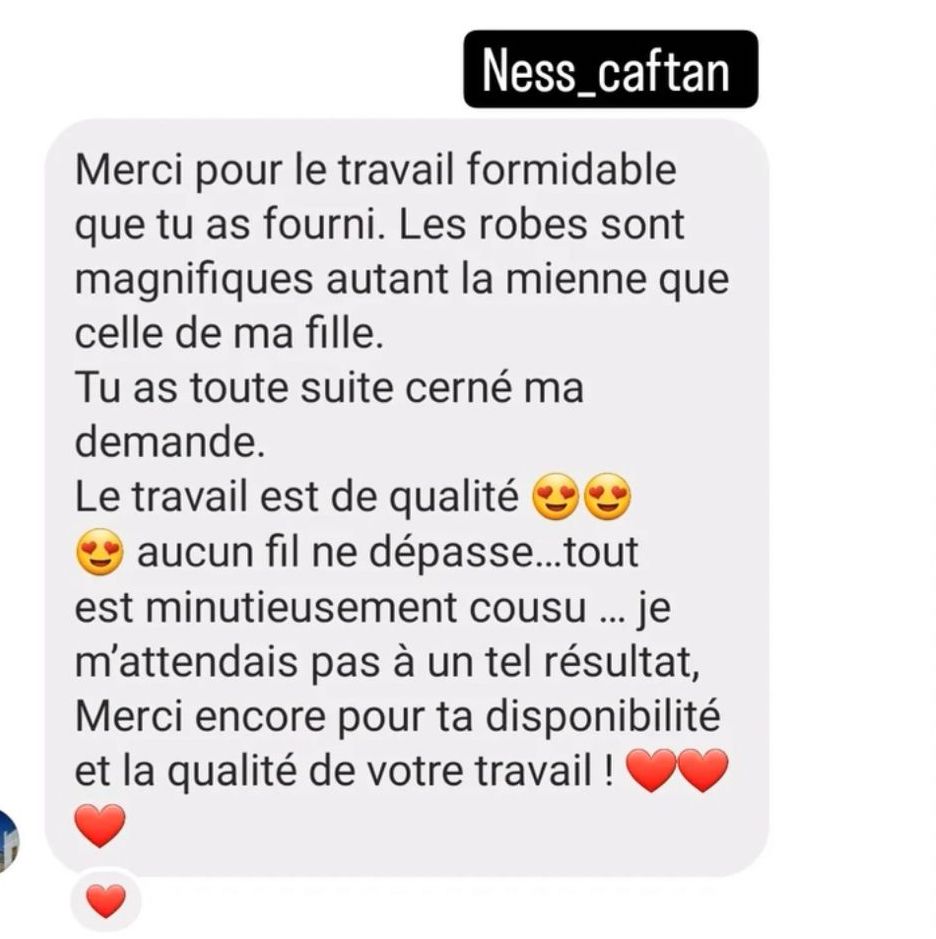Click the line 'est minutieusement cousu ... je'
This screenshot has height=939, width=936.
click(x=372, y=608)
